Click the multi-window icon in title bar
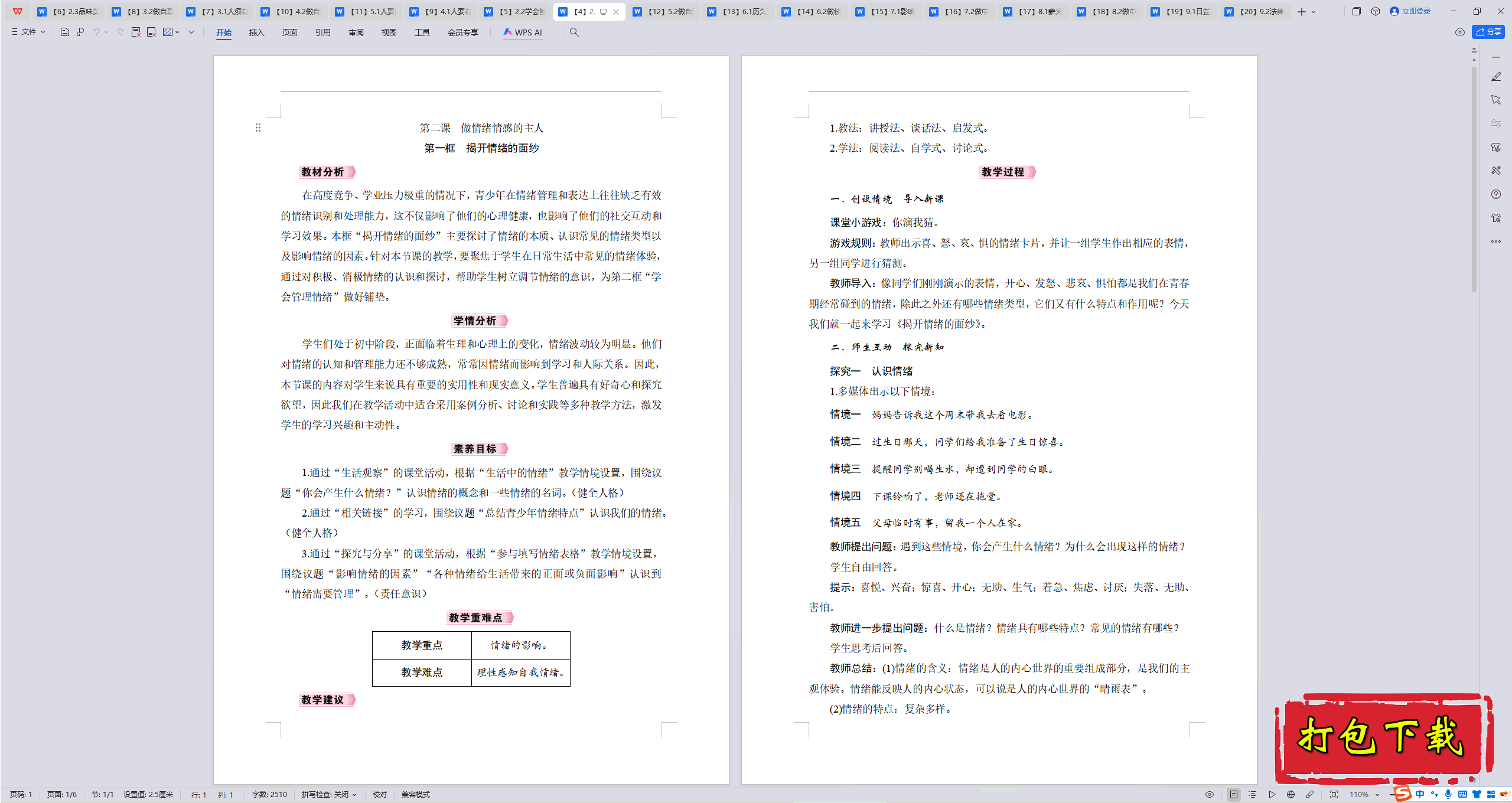The height and width of the screenshot is (803, 1512). click(1356, 11)
